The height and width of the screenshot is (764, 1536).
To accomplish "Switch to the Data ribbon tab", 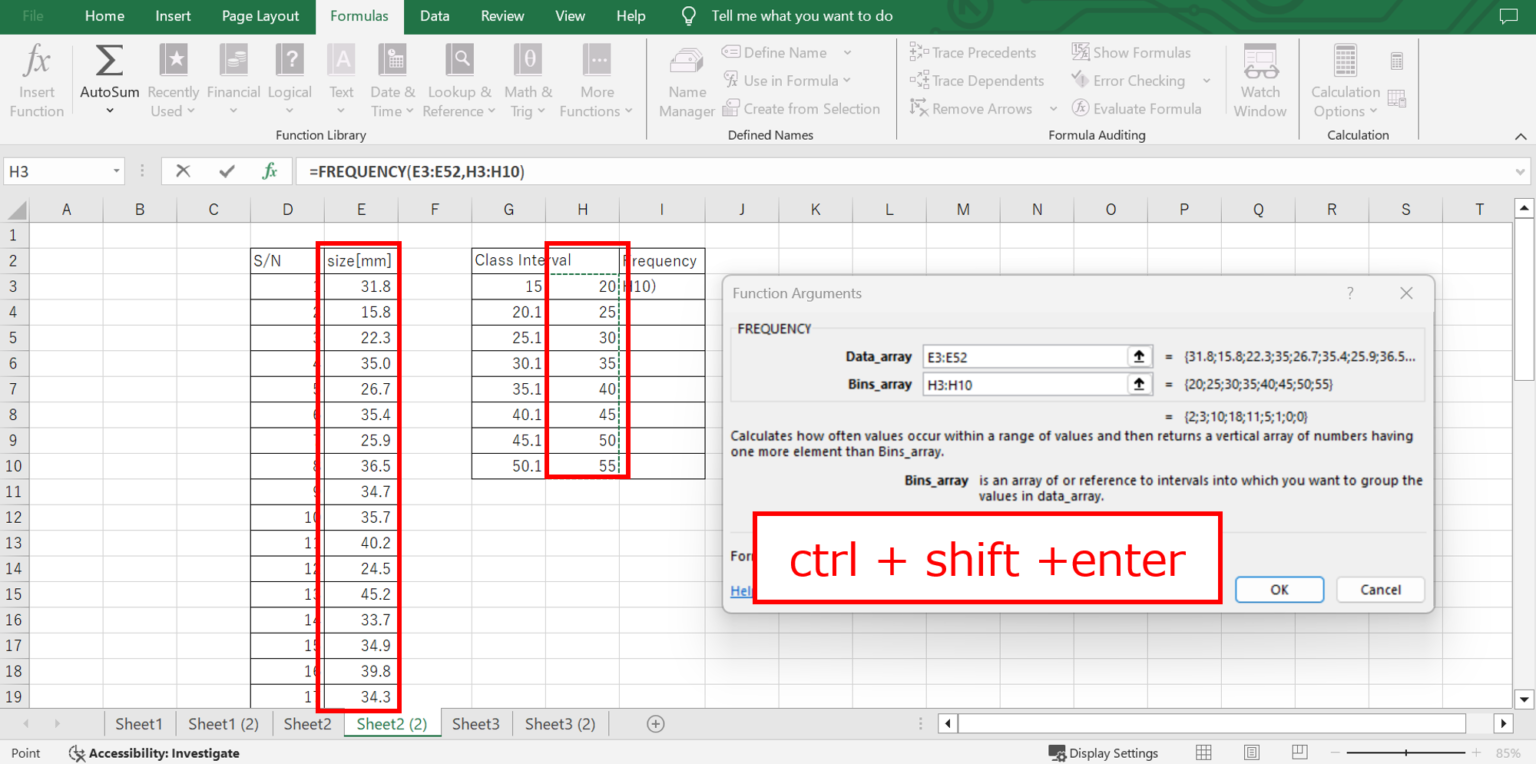I will pyautogui.click(x=434, y=16).
